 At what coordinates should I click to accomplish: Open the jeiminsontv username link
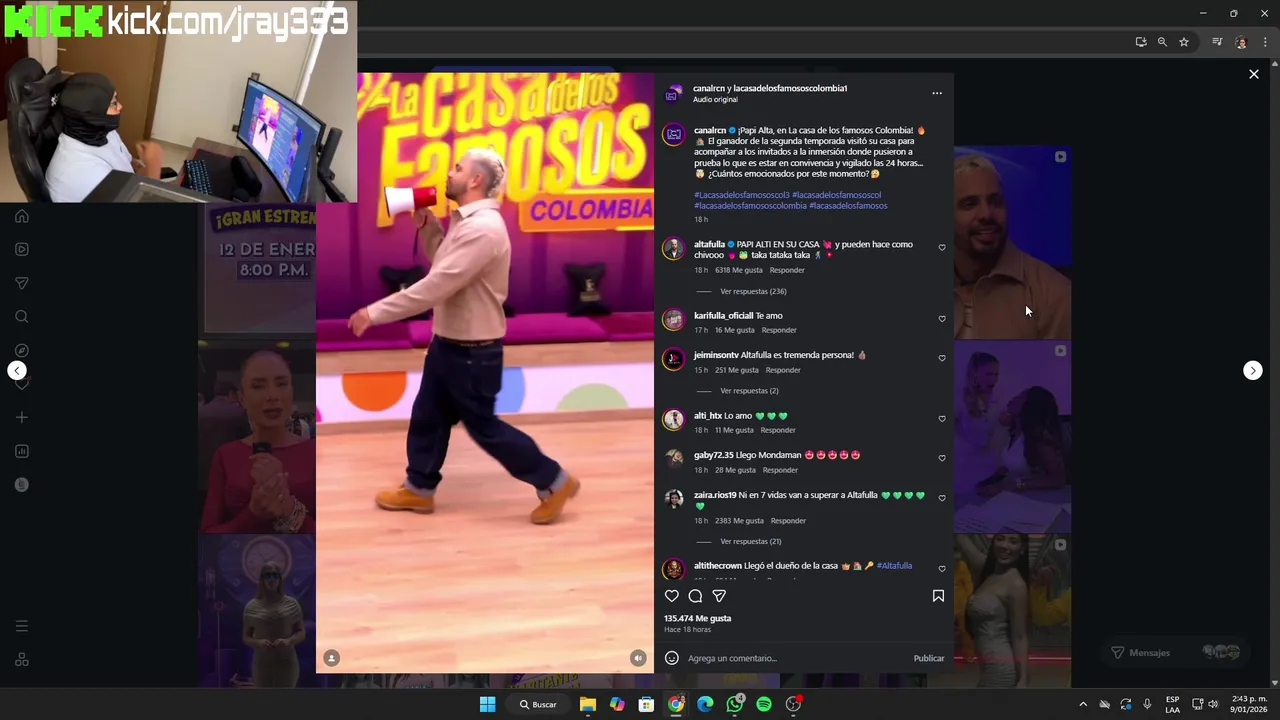pos(716,355)
